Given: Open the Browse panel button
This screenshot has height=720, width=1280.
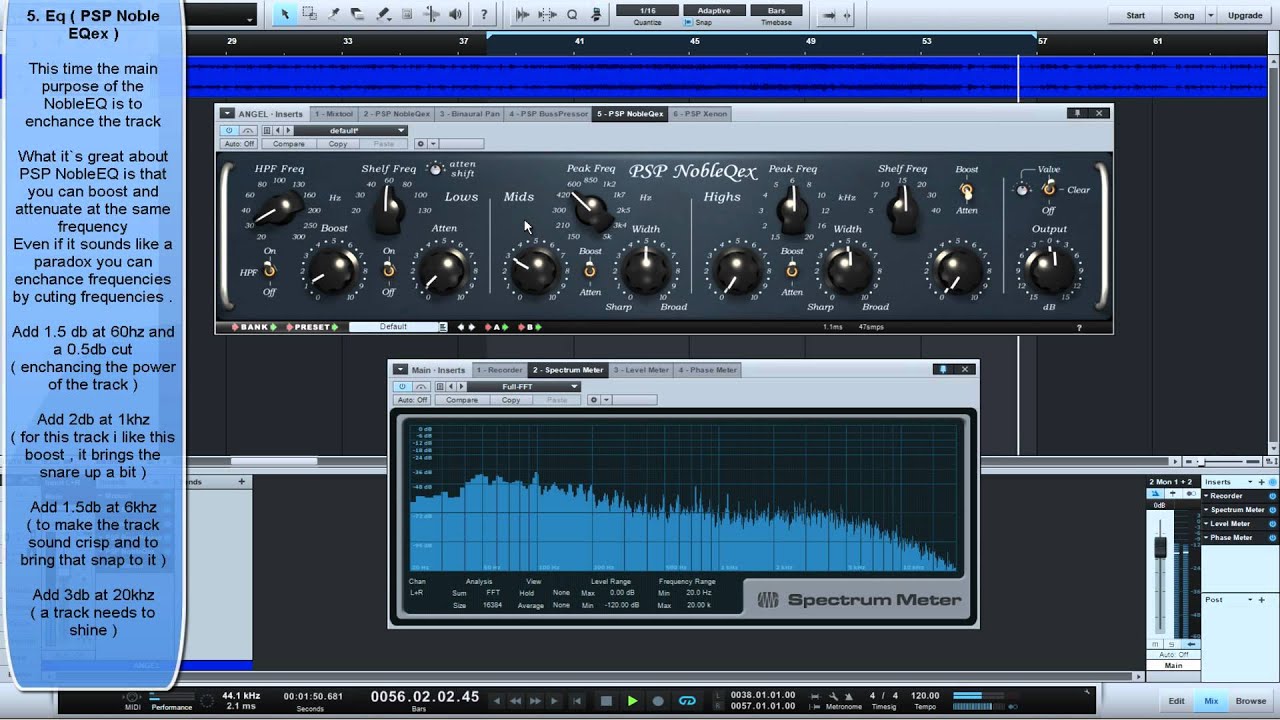Looking at the screenshot, I should pos(1250,701).
